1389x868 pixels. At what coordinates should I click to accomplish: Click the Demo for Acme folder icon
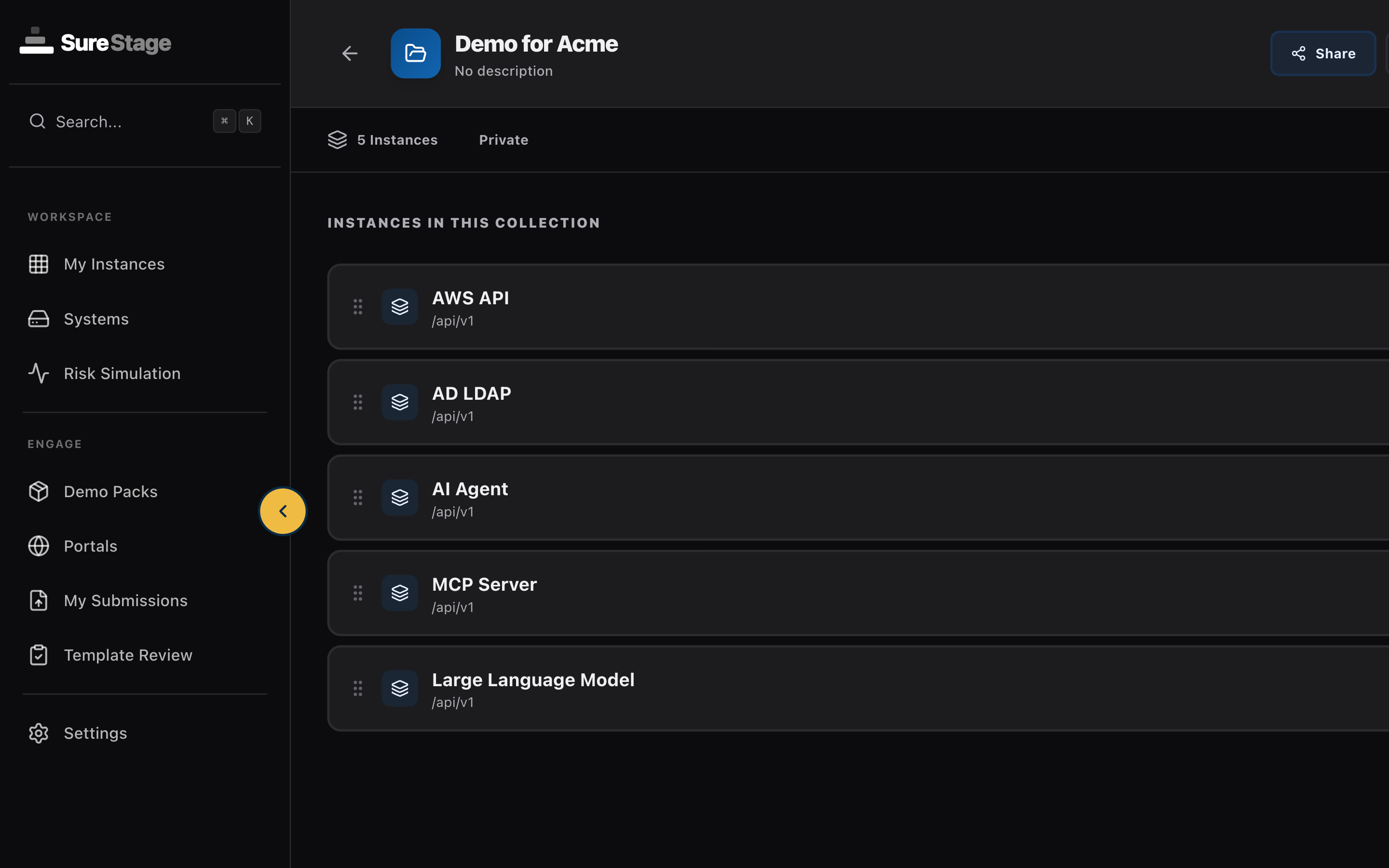tap(415, 53)
